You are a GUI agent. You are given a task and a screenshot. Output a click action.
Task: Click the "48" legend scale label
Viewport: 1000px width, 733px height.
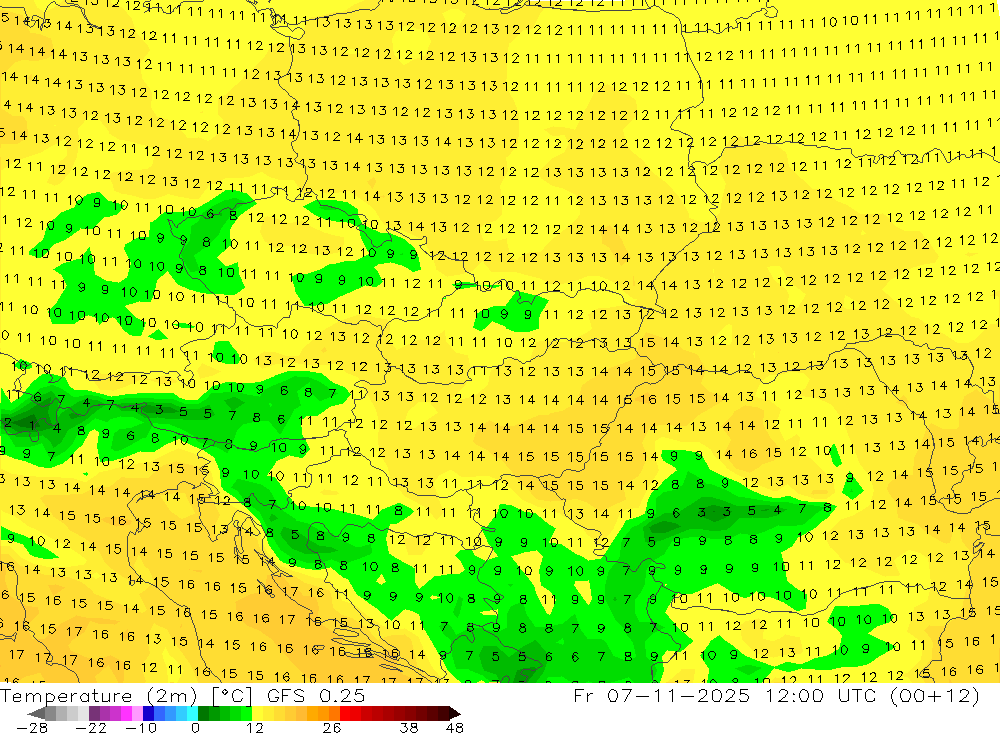454,727
